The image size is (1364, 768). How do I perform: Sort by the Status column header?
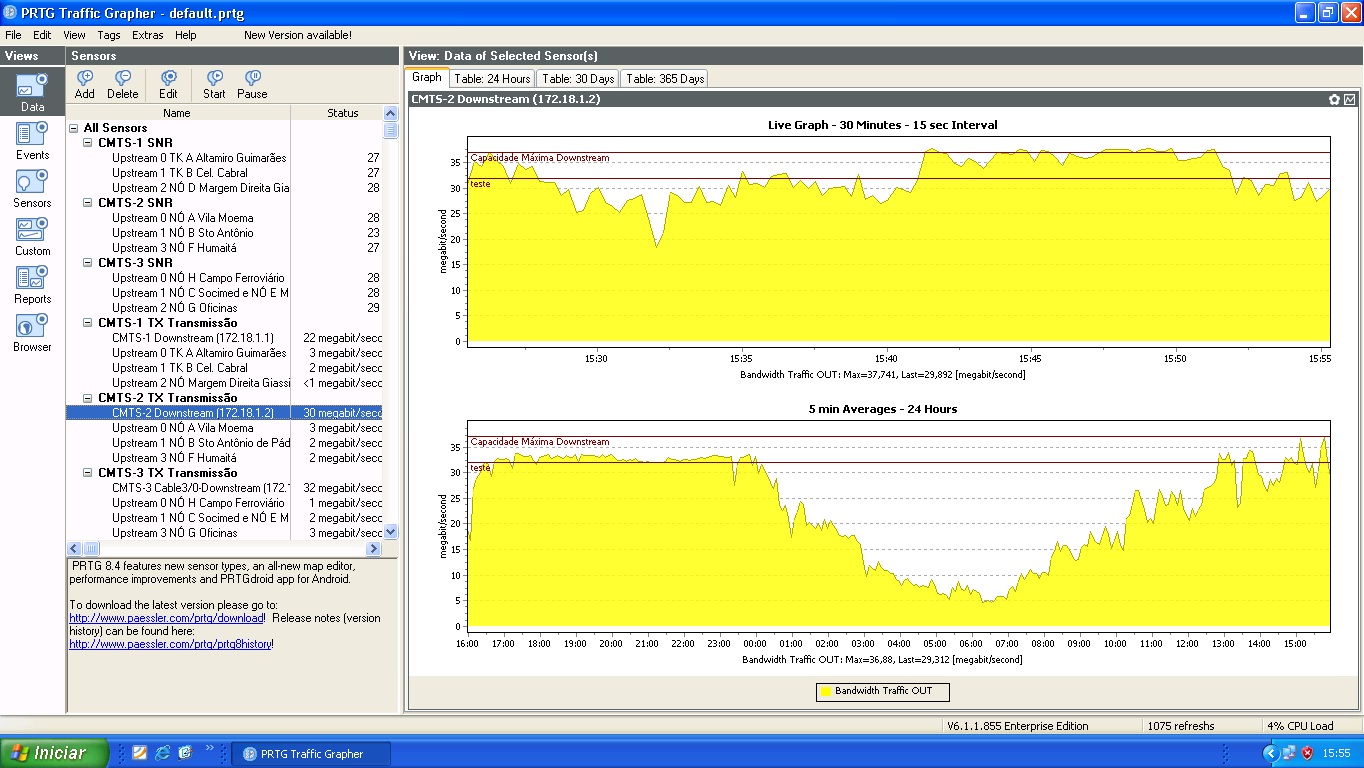(342, 113)
